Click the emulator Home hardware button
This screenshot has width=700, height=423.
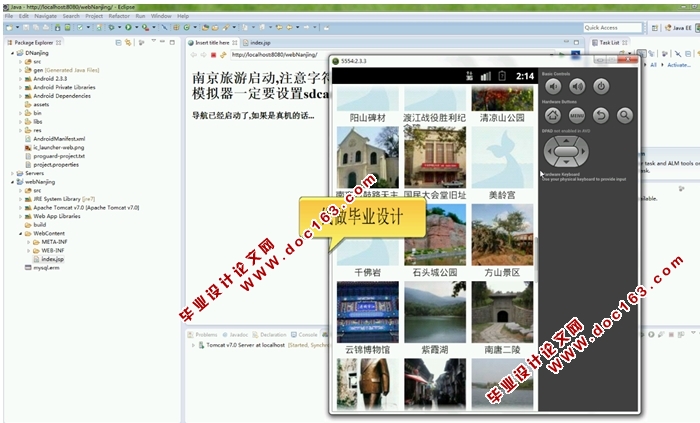click(553, 116)
